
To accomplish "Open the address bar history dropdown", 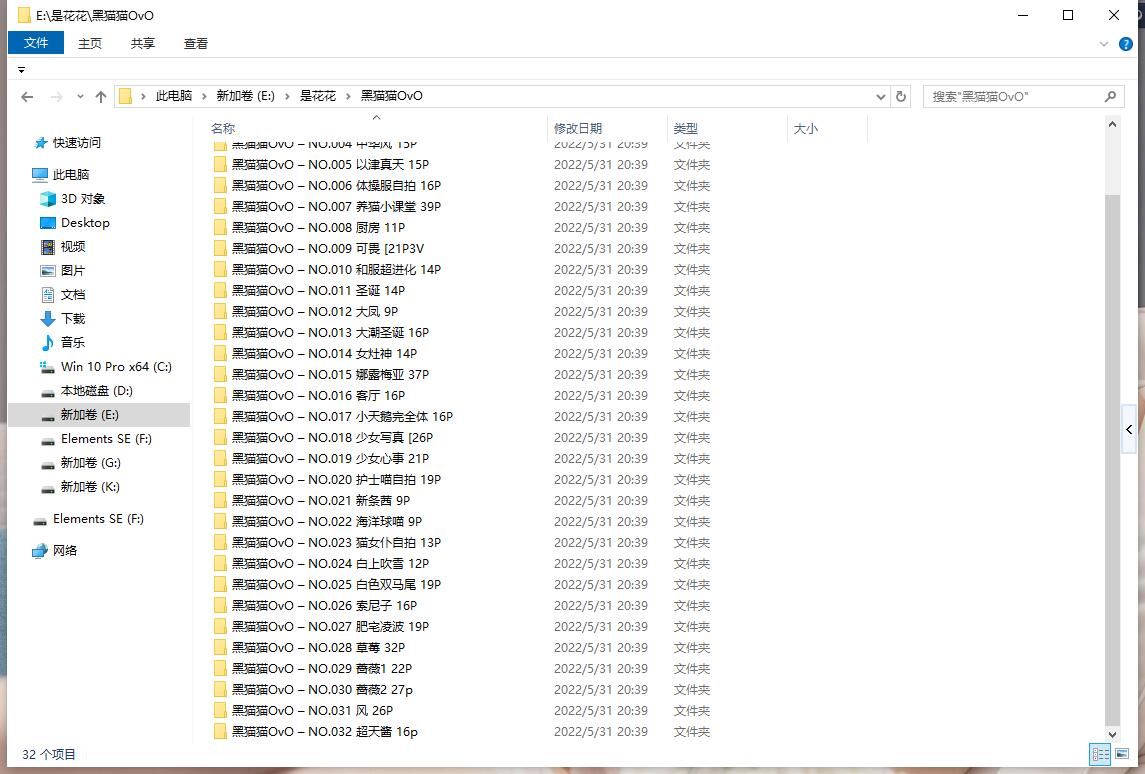I will [881, 96].
